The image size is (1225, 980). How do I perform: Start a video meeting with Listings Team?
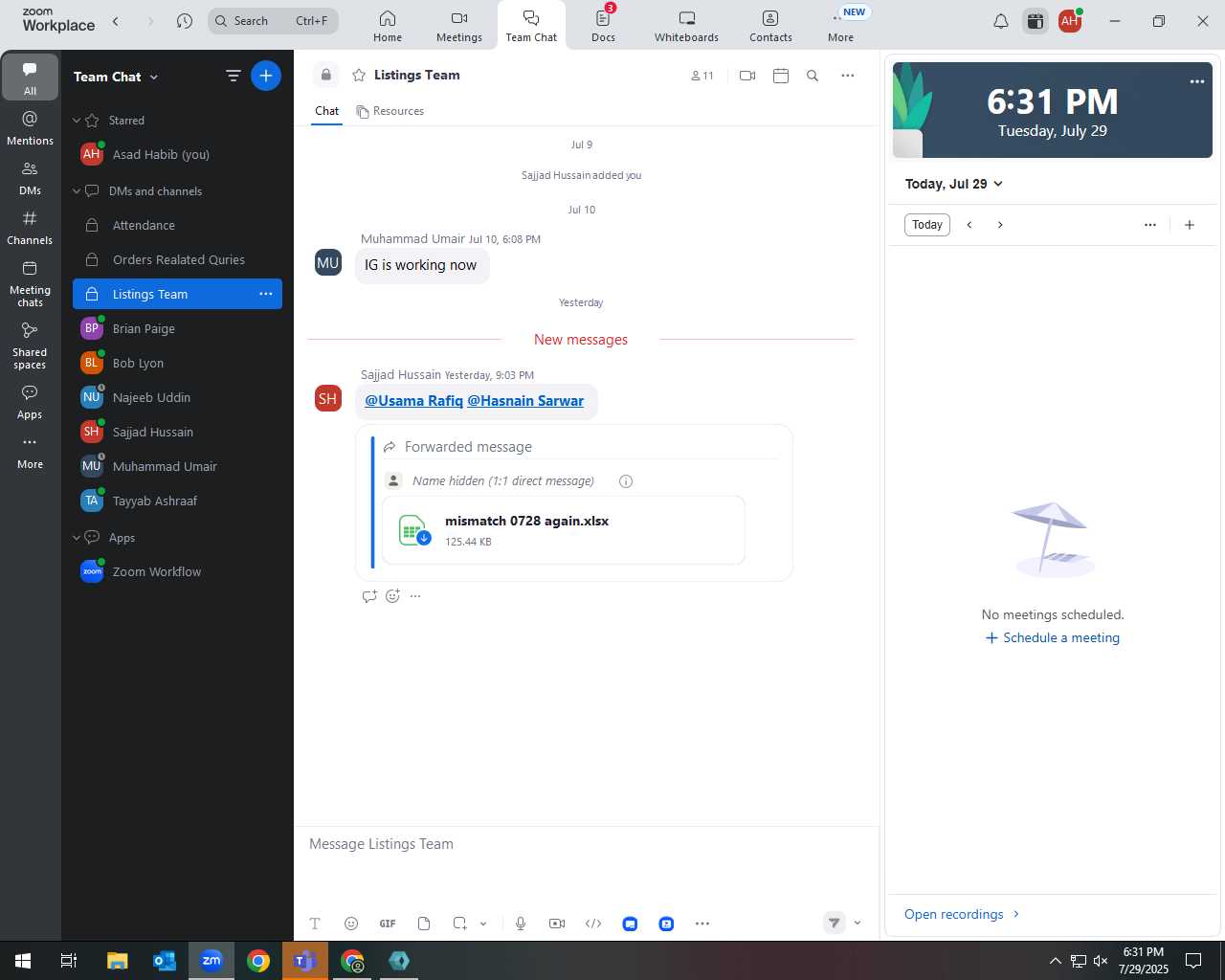click(747, 76)
